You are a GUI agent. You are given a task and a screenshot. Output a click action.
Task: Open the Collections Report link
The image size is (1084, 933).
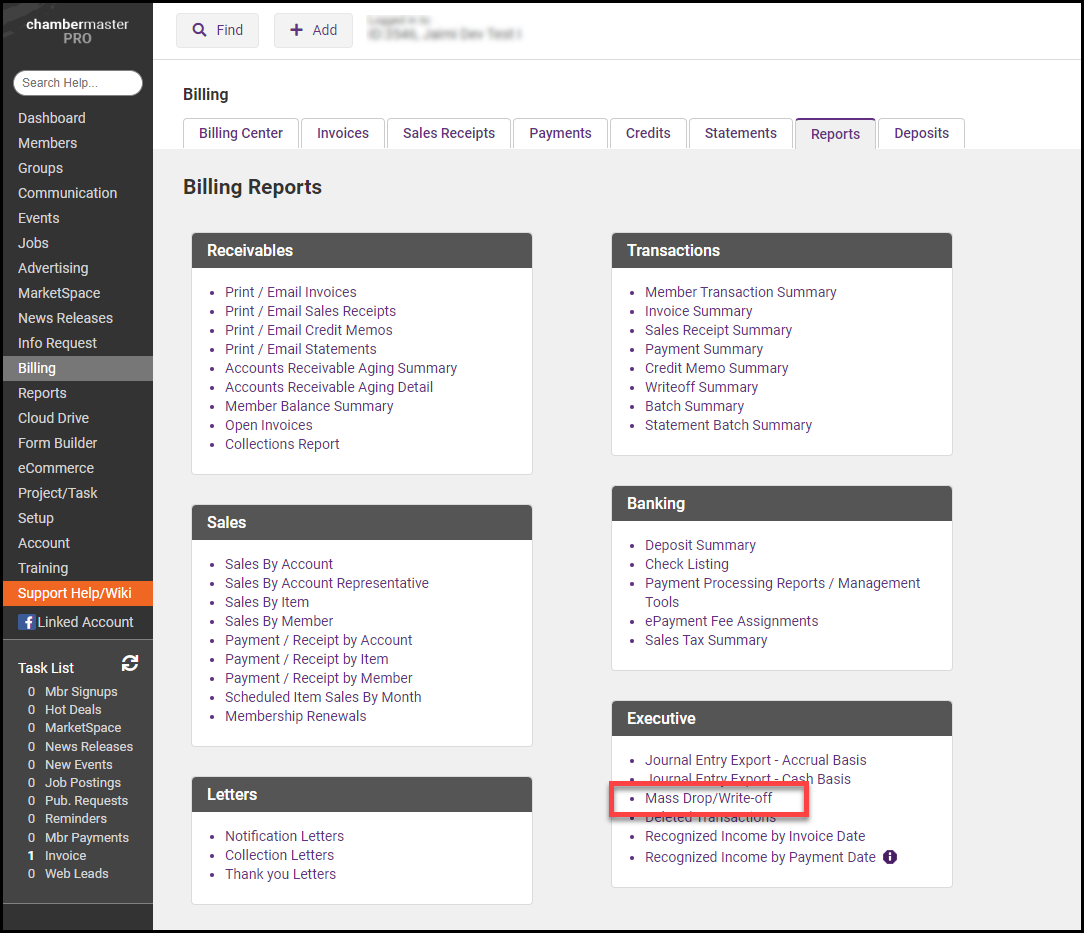(x=282, y=444)
